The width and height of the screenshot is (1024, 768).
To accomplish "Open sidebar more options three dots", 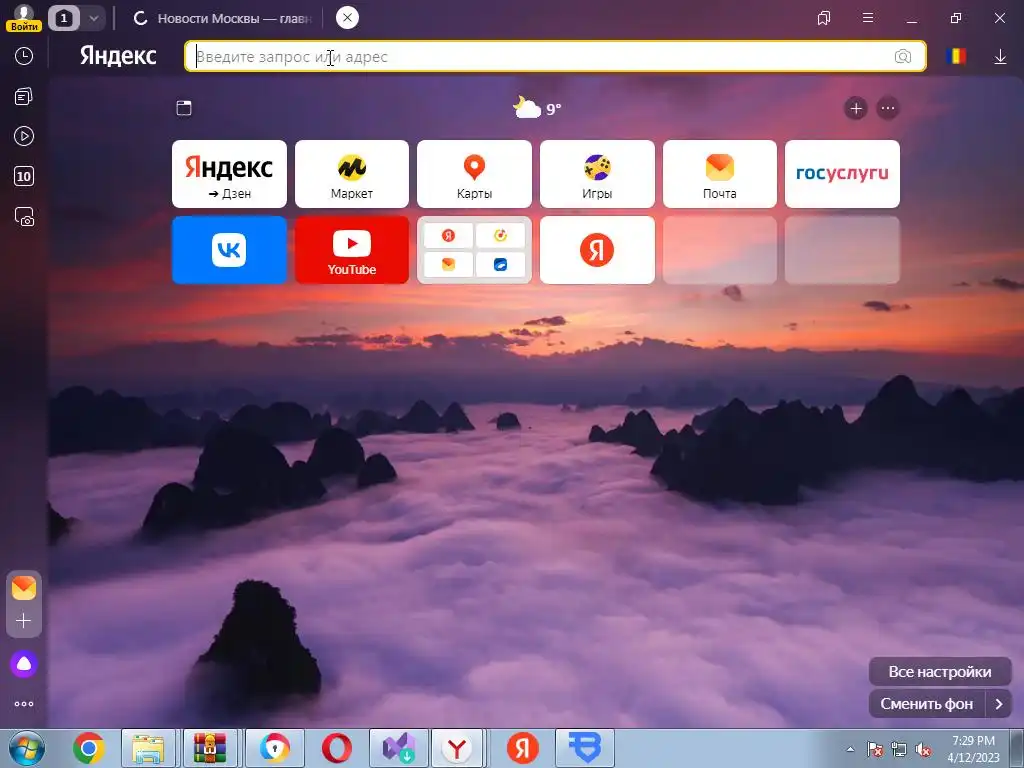I will [24, 704].
